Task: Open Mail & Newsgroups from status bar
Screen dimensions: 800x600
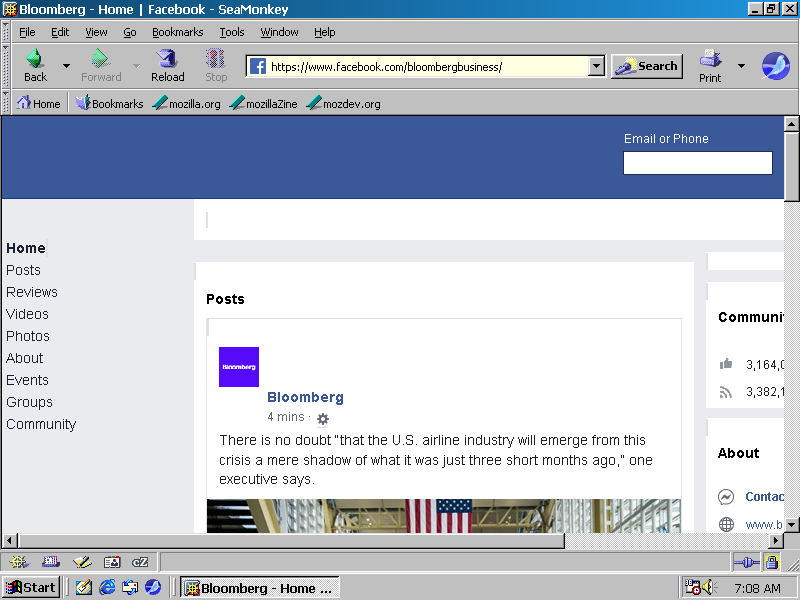Action: tap(51, 562)
